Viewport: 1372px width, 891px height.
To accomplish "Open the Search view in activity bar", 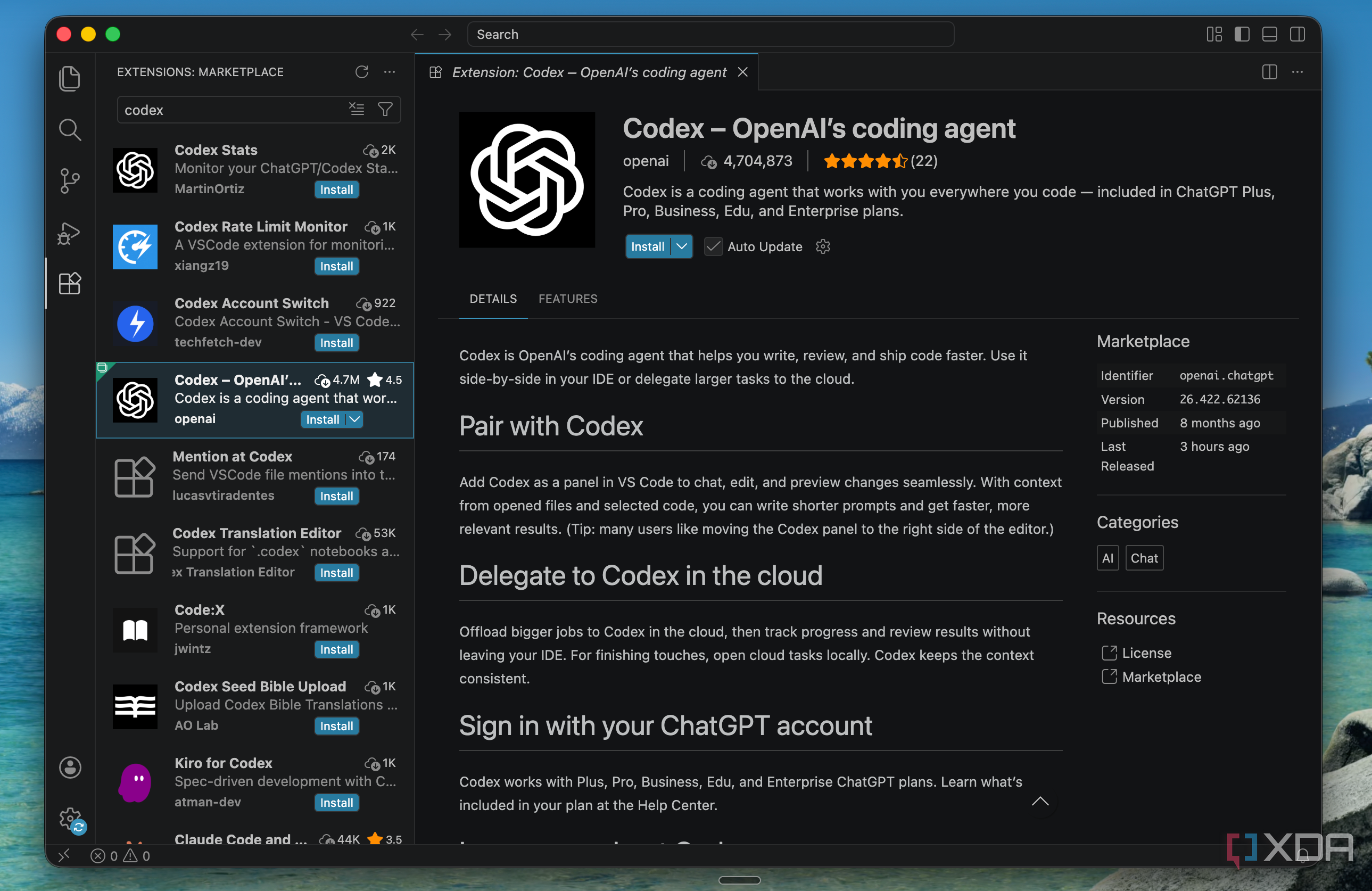I will click(70, 130).
